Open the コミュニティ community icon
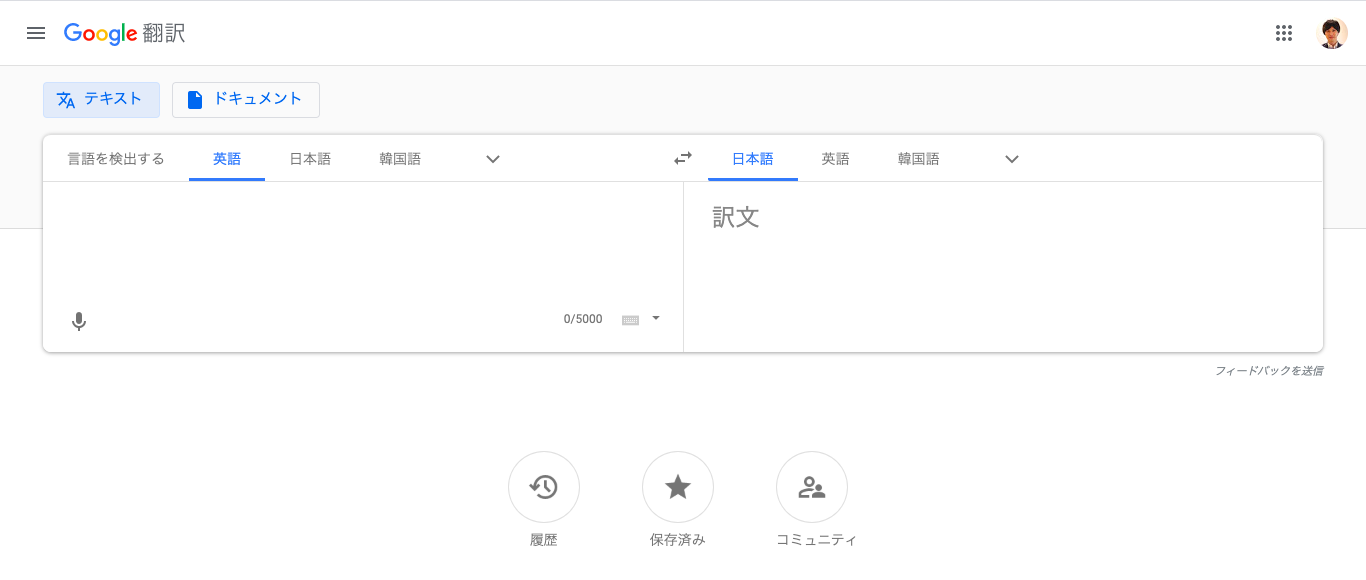Image resolution: width=1366 pixels, height=580 pixels. pyautogui.click(x=811, y=487)
